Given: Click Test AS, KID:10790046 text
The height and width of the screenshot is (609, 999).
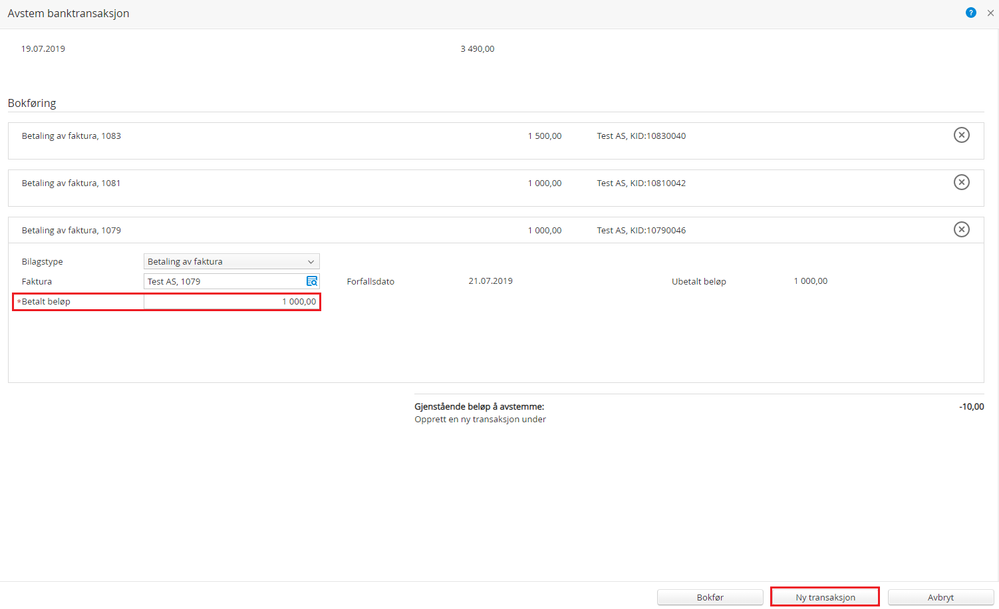Looking at the screenshot, I should tap(641, 230).
